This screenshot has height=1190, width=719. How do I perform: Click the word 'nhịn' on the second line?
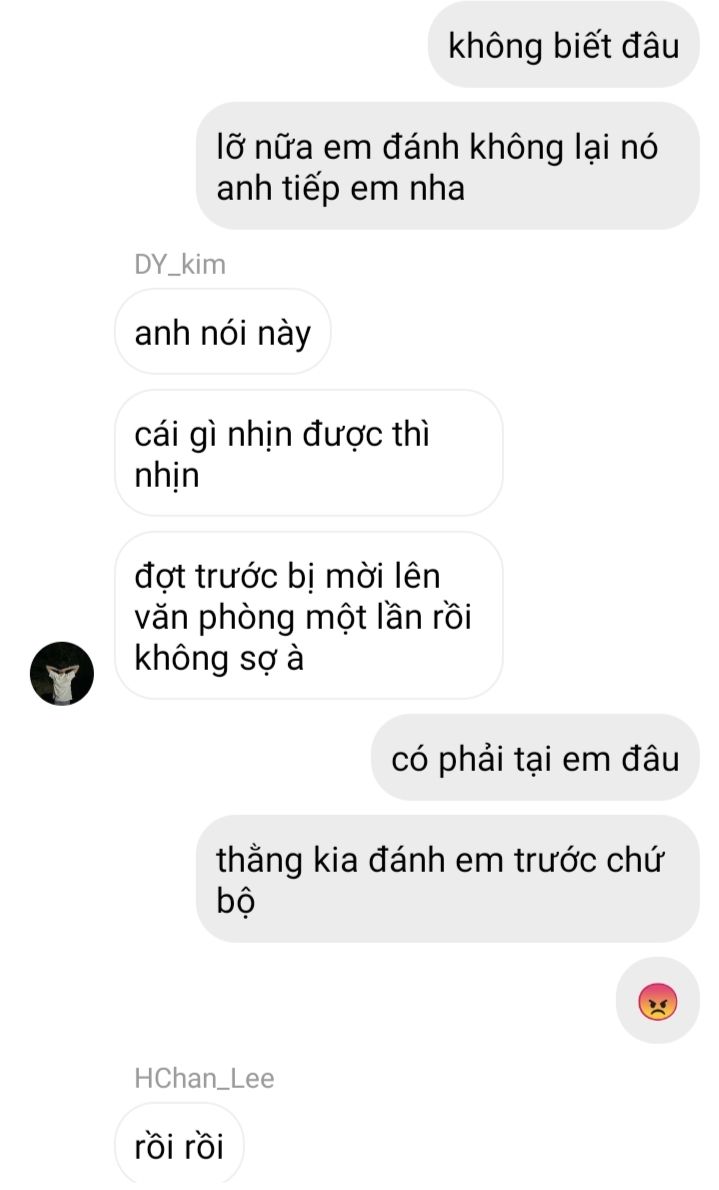coord(167,477)
